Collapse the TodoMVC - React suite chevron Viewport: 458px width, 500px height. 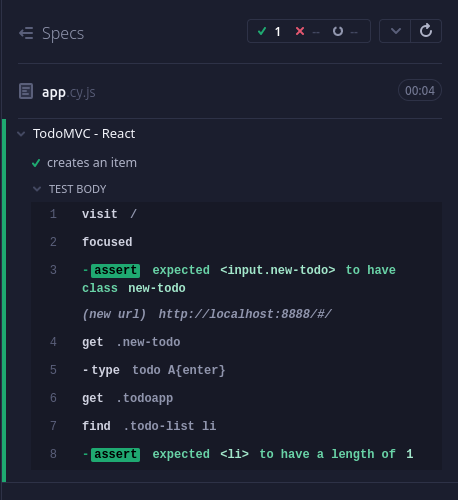tap(21, 134)
